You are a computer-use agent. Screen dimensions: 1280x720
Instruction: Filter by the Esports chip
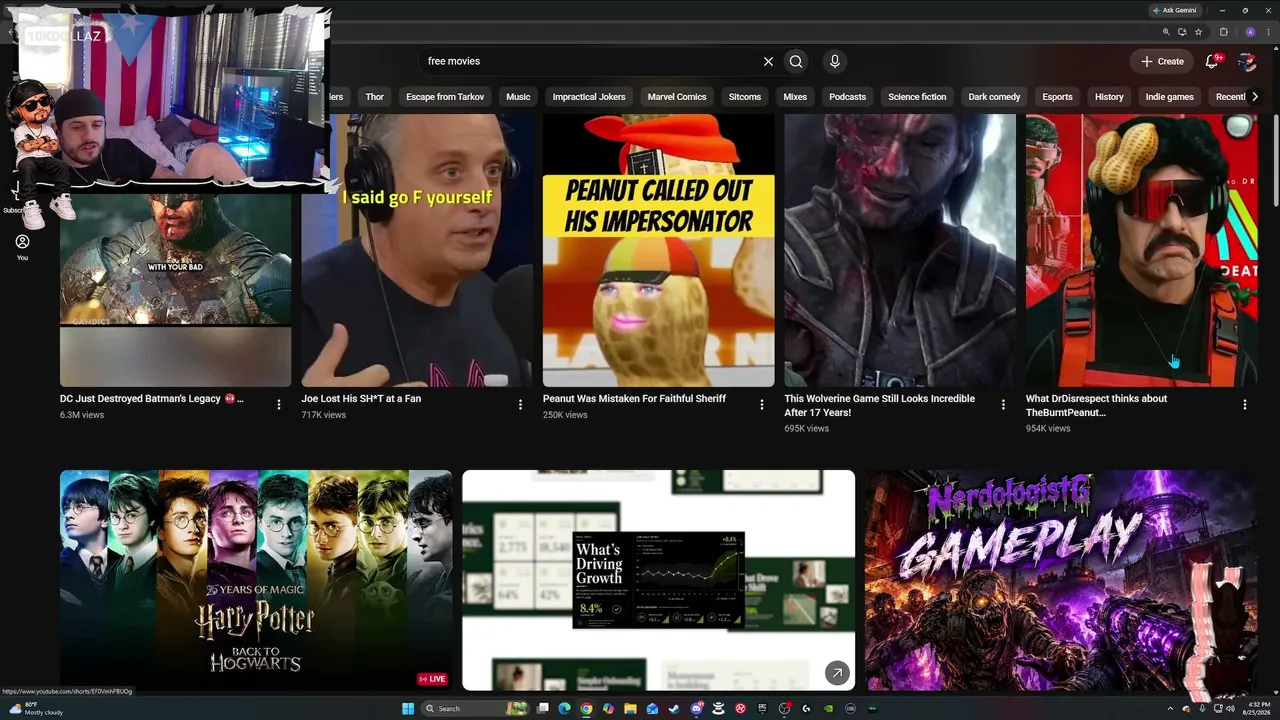1057,97
